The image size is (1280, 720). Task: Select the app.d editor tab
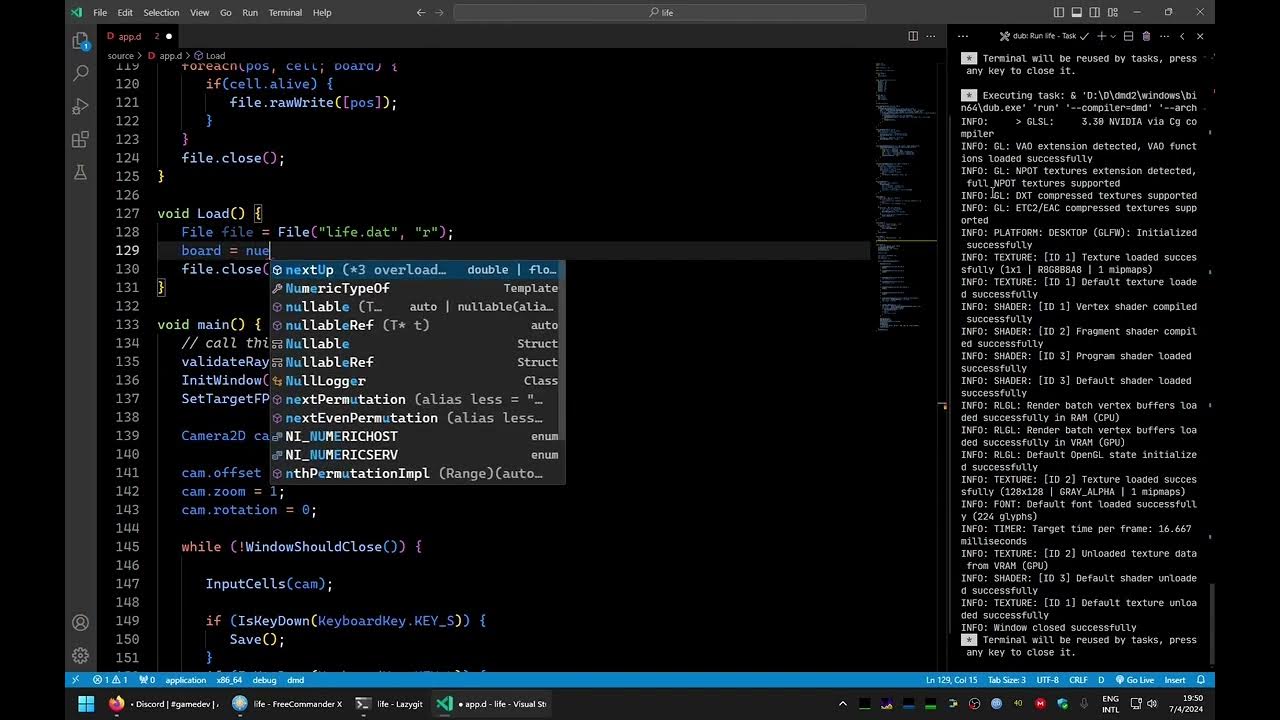point(127,36)
